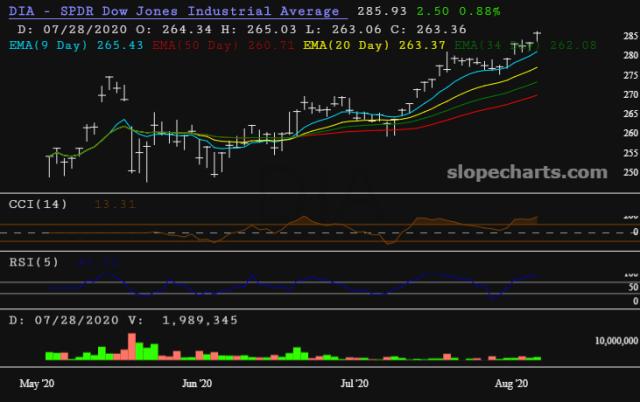The height and width of the screenshot is (402, 640).
Task: Select the Jul '20 date axis label
Action: point(357,383)
